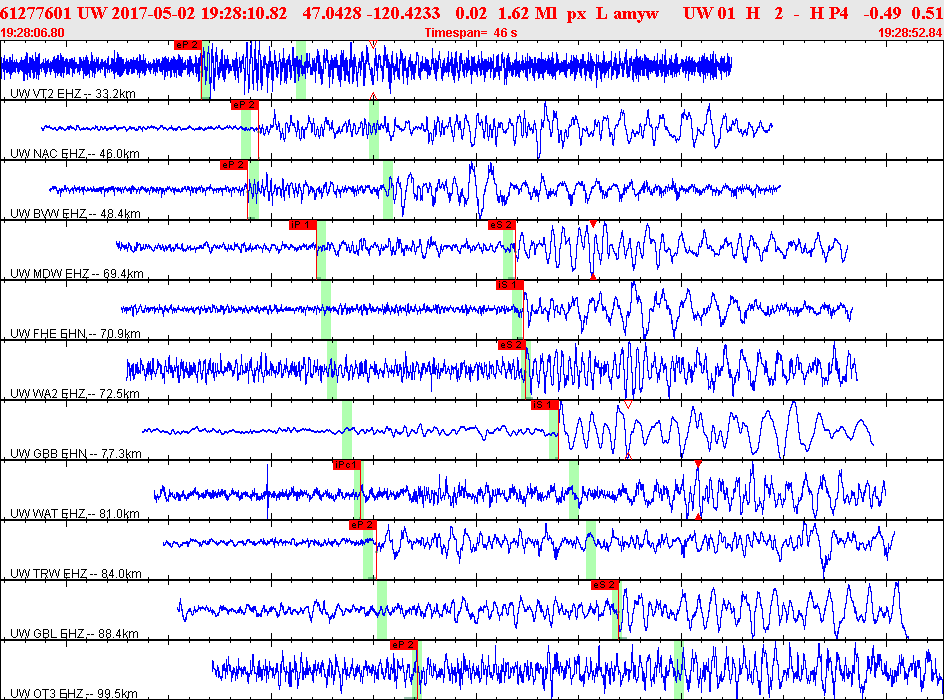Select the UW BVW EHZ station label

(75, 214)
